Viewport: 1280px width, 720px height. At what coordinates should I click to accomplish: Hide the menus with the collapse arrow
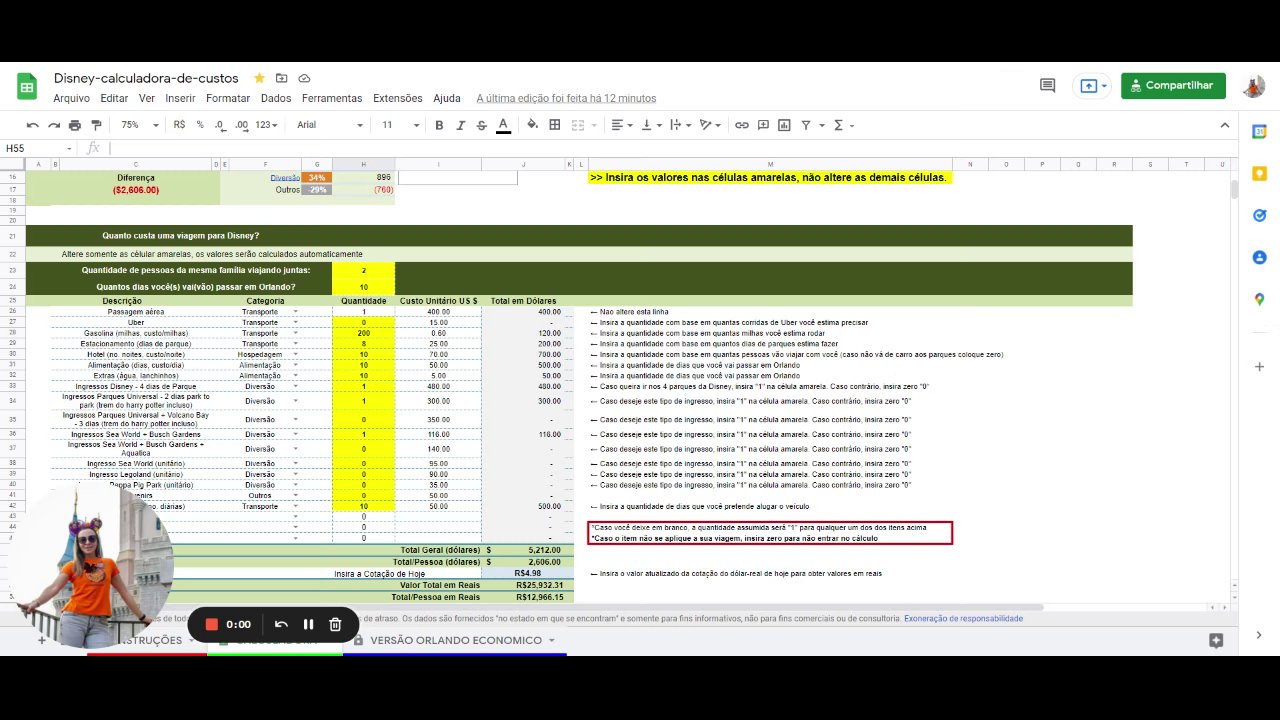coord(1225,125)
